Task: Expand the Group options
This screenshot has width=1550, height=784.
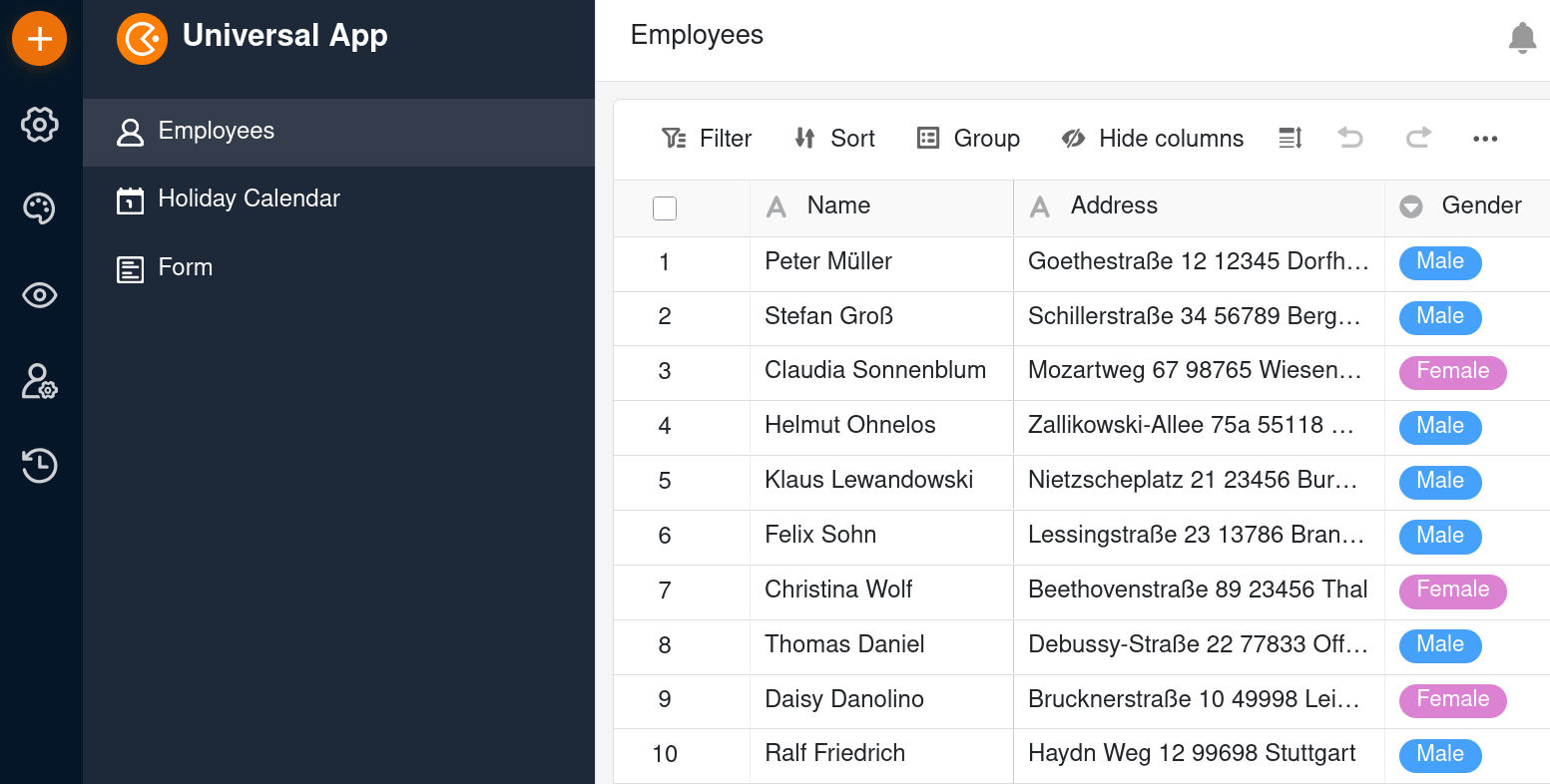Action: coord(968,139)
